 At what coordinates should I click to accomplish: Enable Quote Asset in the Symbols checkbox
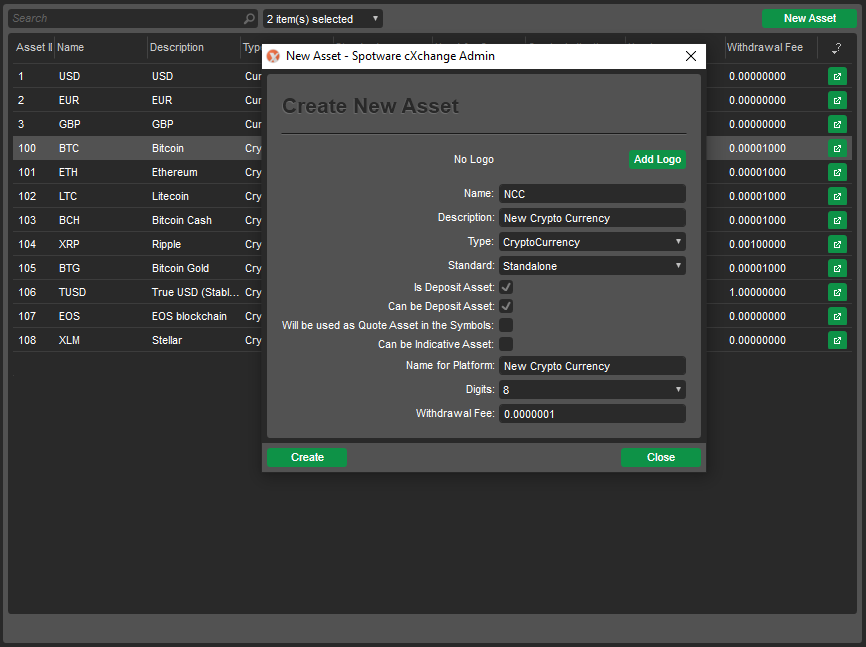(506, 325)
